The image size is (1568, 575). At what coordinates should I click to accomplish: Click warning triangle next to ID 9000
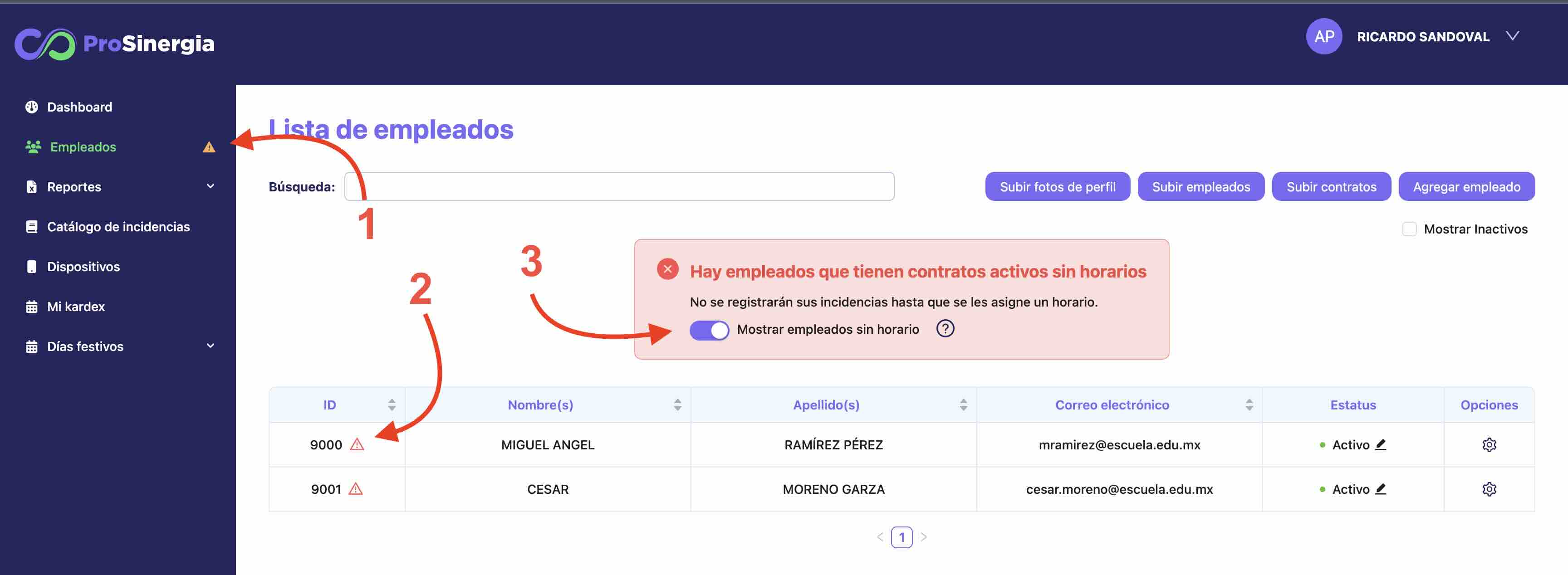(x=358, y=444)
